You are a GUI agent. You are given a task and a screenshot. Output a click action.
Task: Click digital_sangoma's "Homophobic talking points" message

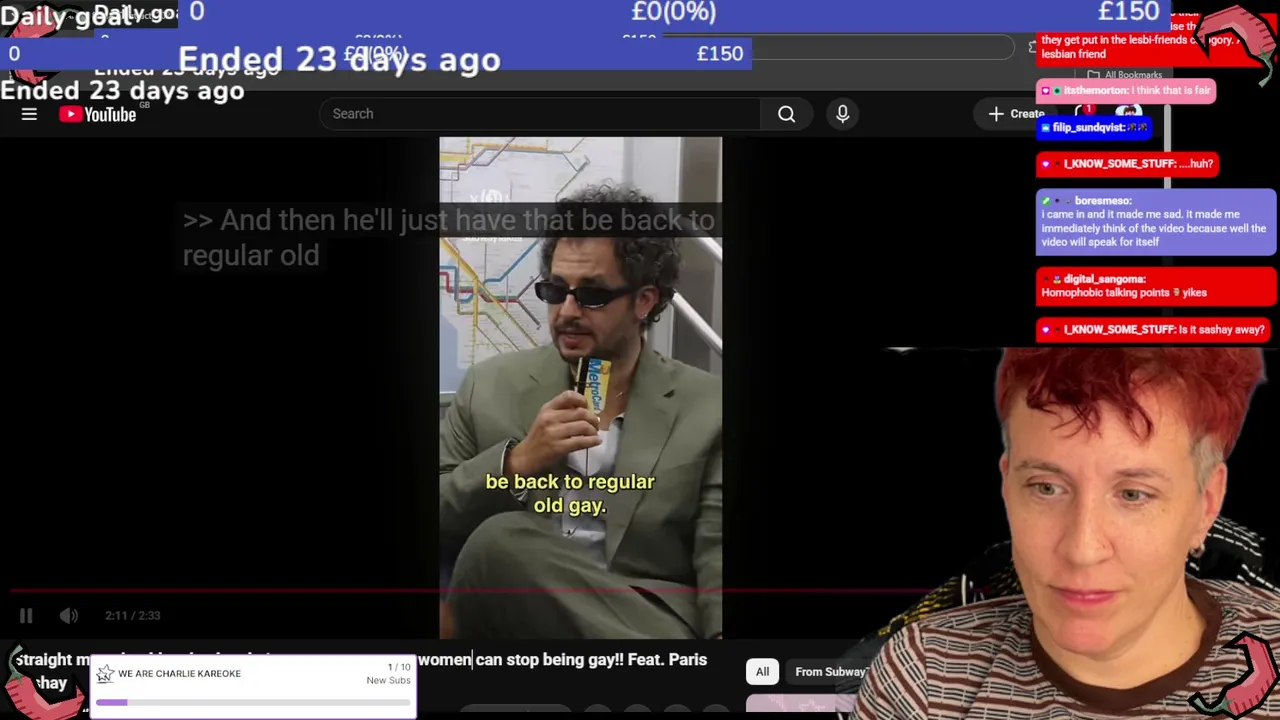(x=1156, y=286)
